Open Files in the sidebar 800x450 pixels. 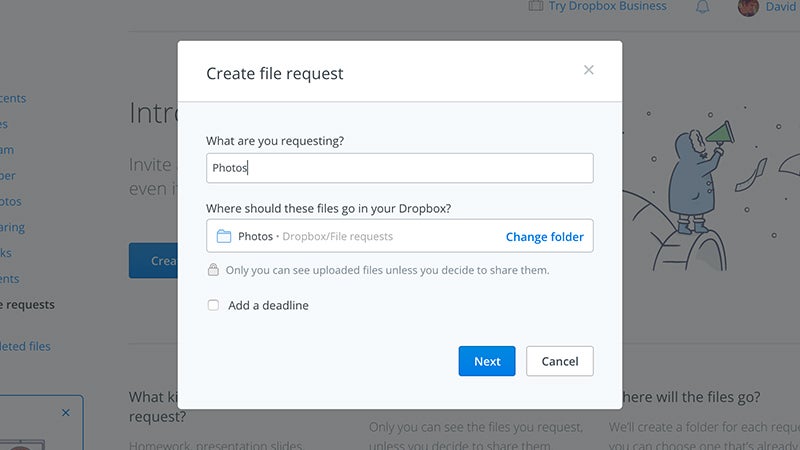pyautogui.click(x=4, y=124)
